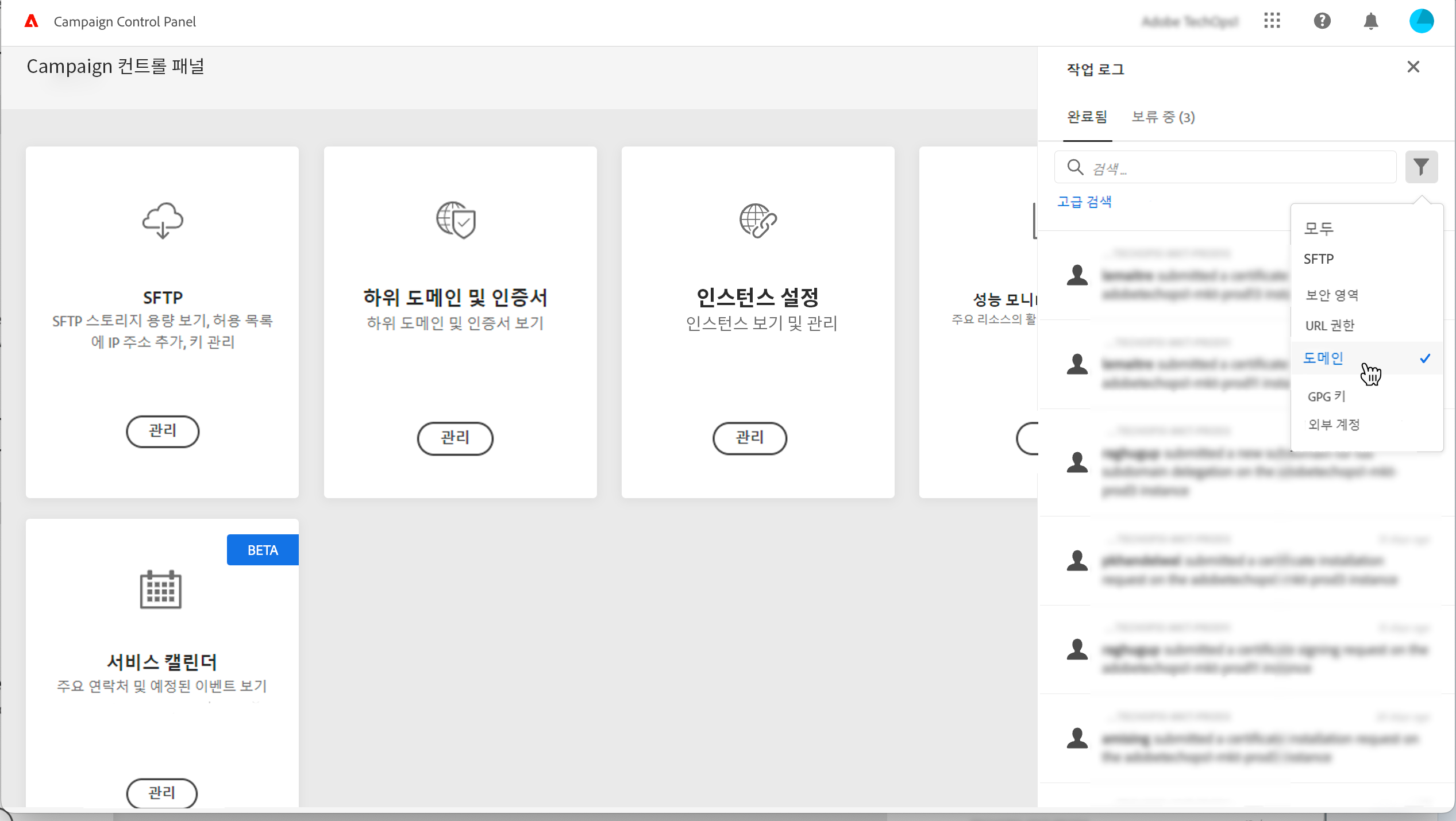Click the Adobe logo icon
The height and width of the screenshot is (821, 1456).
coord(32,21)
